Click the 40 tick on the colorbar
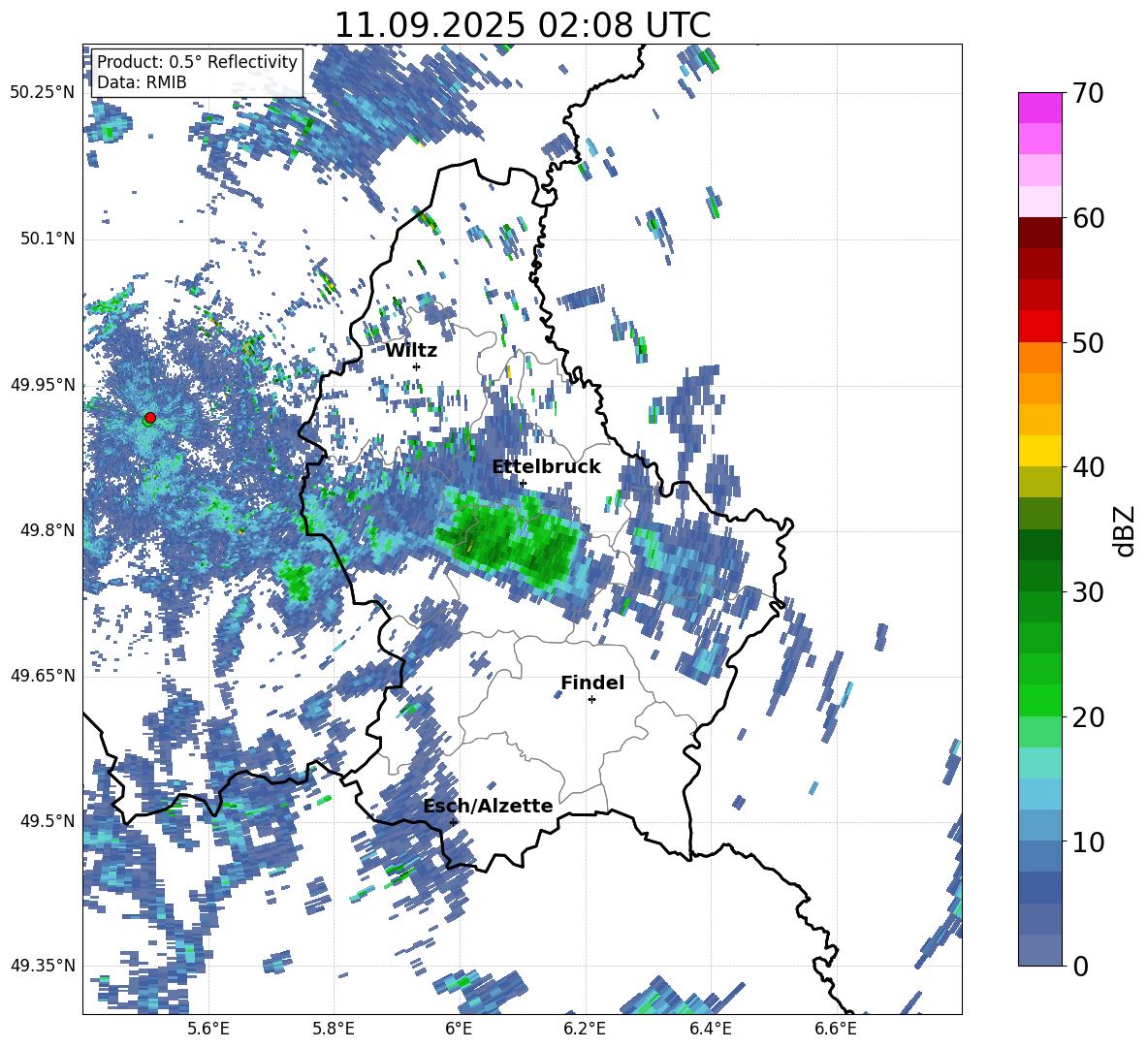The height and width of the screenshot is (1048, 1148). pyautogui.click(x=1088, y=467)
